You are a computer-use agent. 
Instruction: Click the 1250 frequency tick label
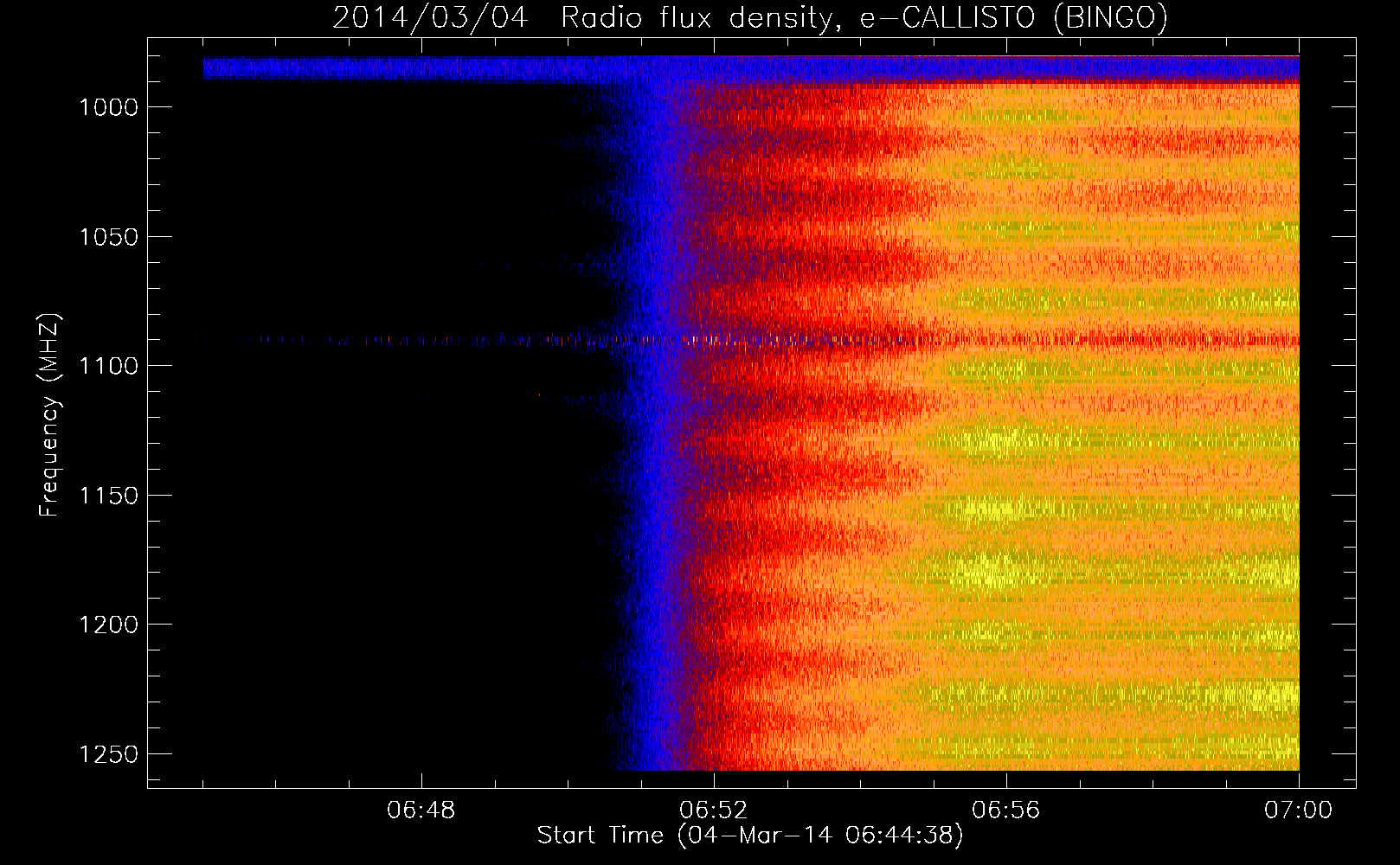(x=108, y=754)
